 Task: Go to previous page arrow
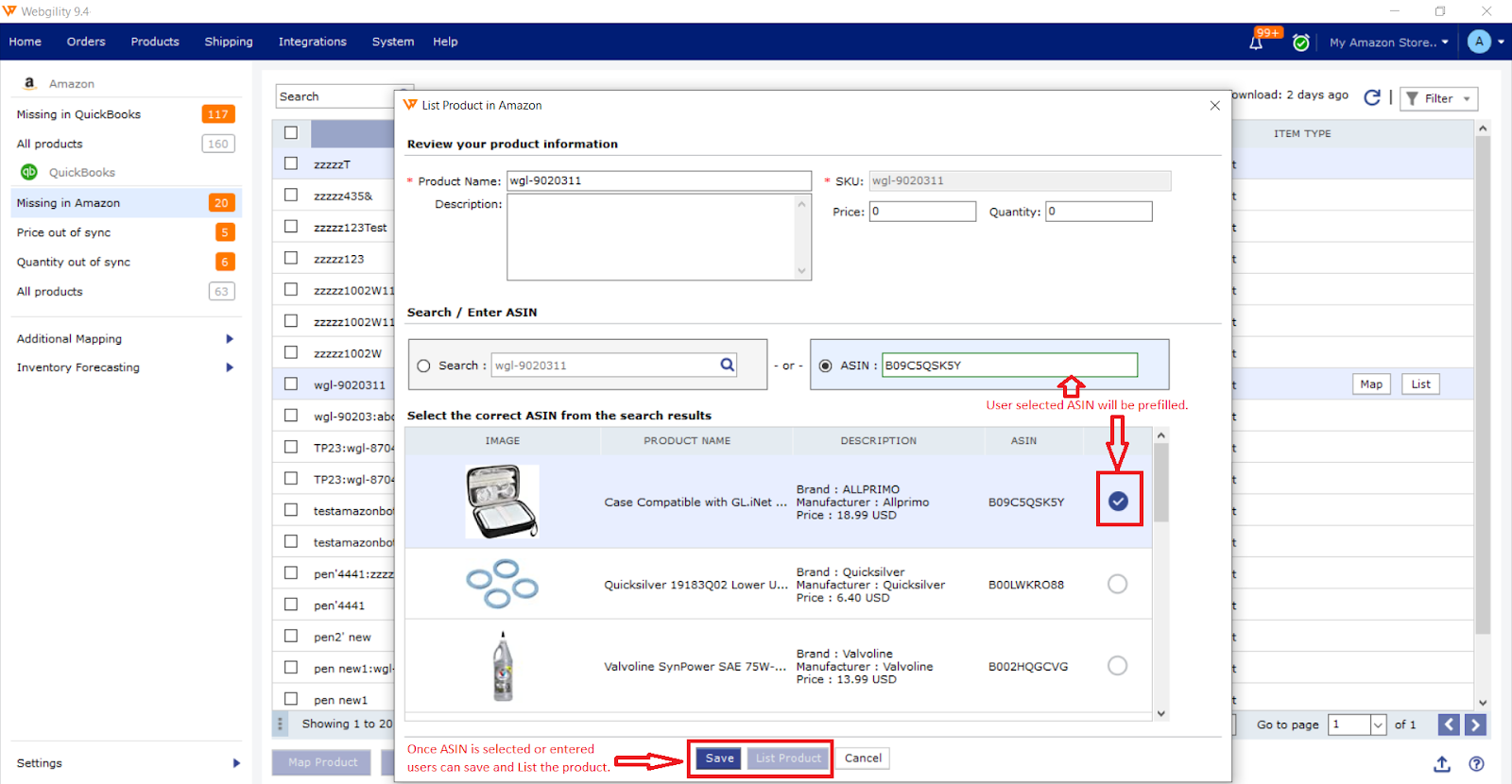(1449, 724)
